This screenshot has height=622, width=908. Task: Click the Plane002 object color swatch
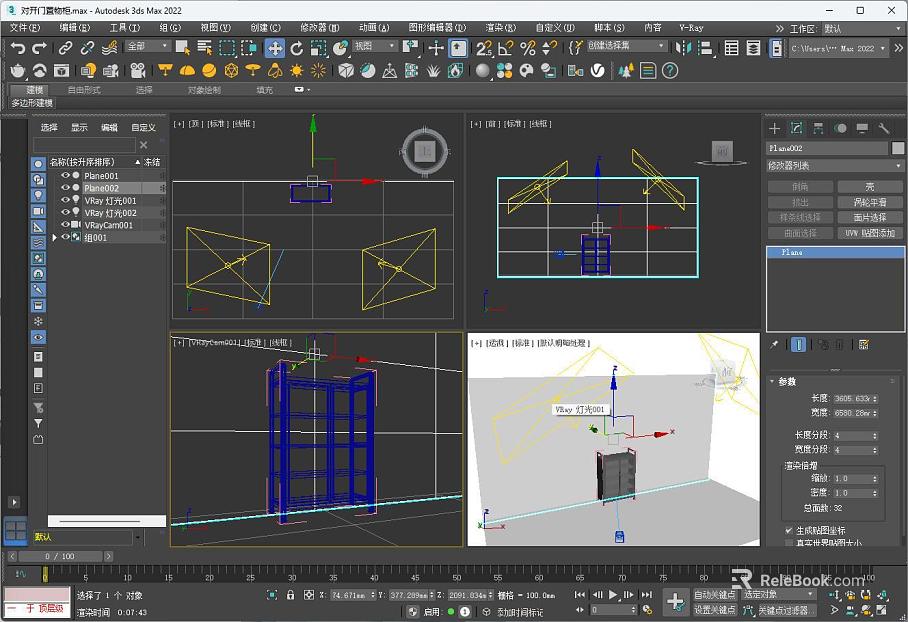[898, 148]
